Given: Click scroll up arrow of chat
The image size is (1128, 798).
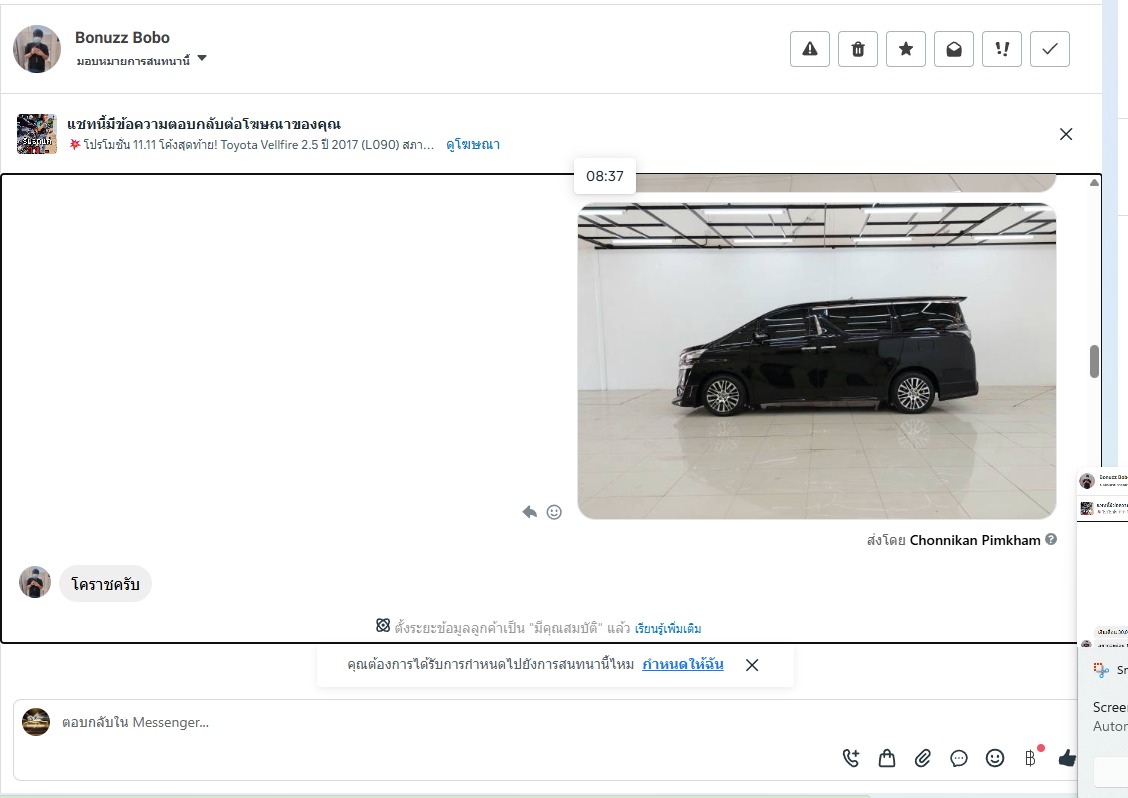Looking at the screenshot, I should click(x=1094, y=183).
